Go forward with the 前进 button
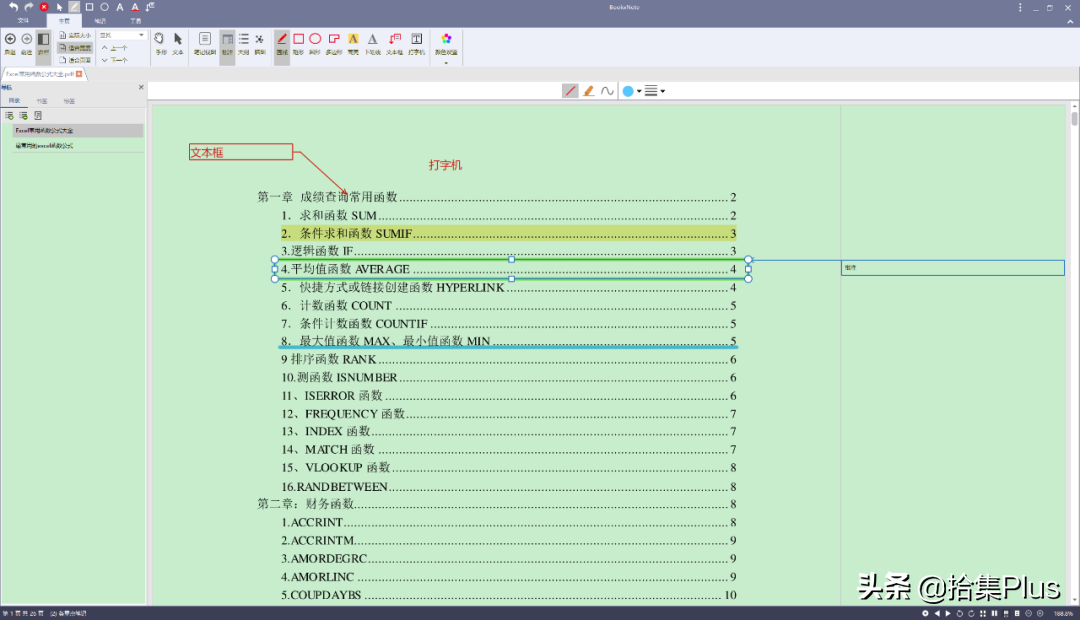1080x620 pixels. pos(27,43)
